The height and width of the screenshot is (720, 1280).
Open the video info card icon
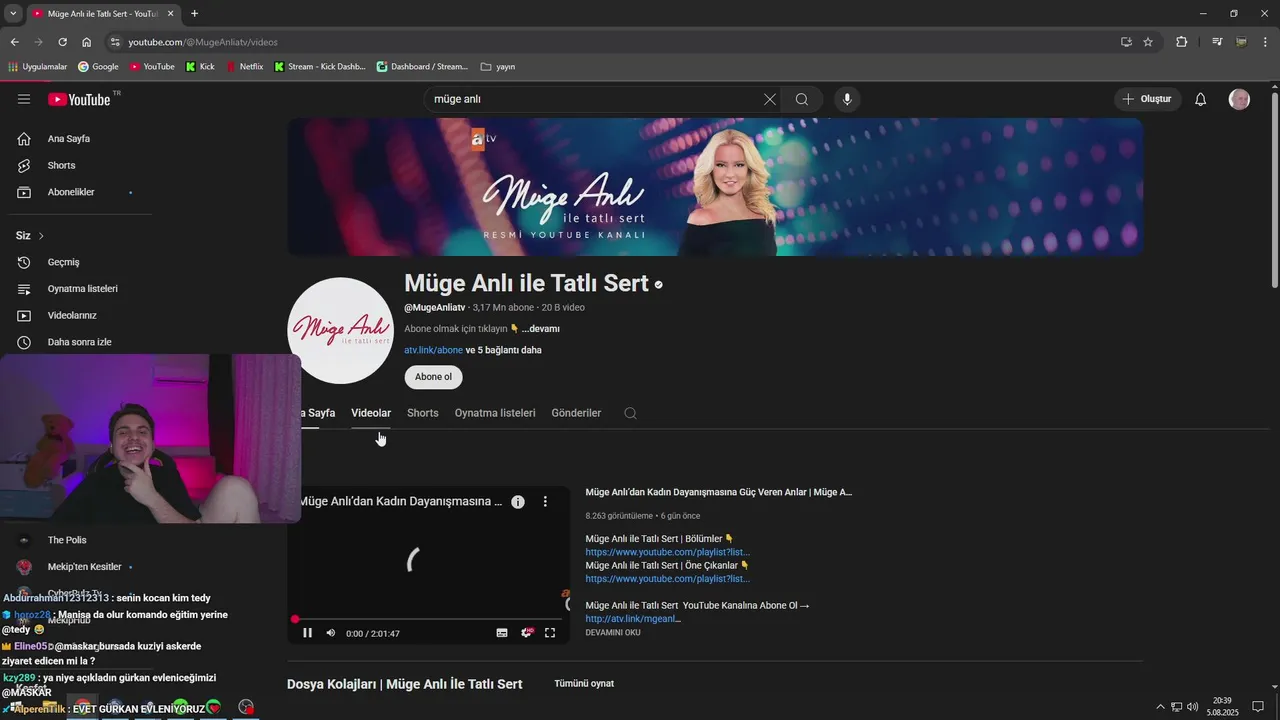tap(518, 502)
